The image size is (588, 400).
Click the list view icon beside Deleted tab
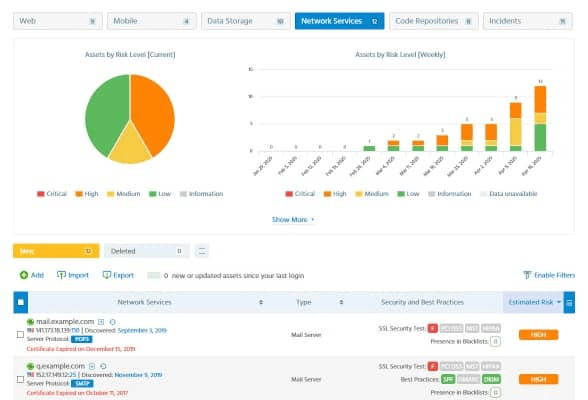coord(202,251)
